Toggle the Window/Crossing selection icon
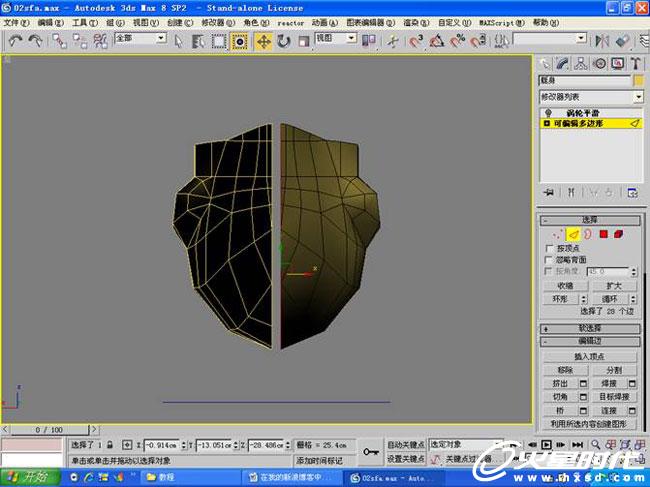This screenshot has width=650, height=487. coord(239,41)
